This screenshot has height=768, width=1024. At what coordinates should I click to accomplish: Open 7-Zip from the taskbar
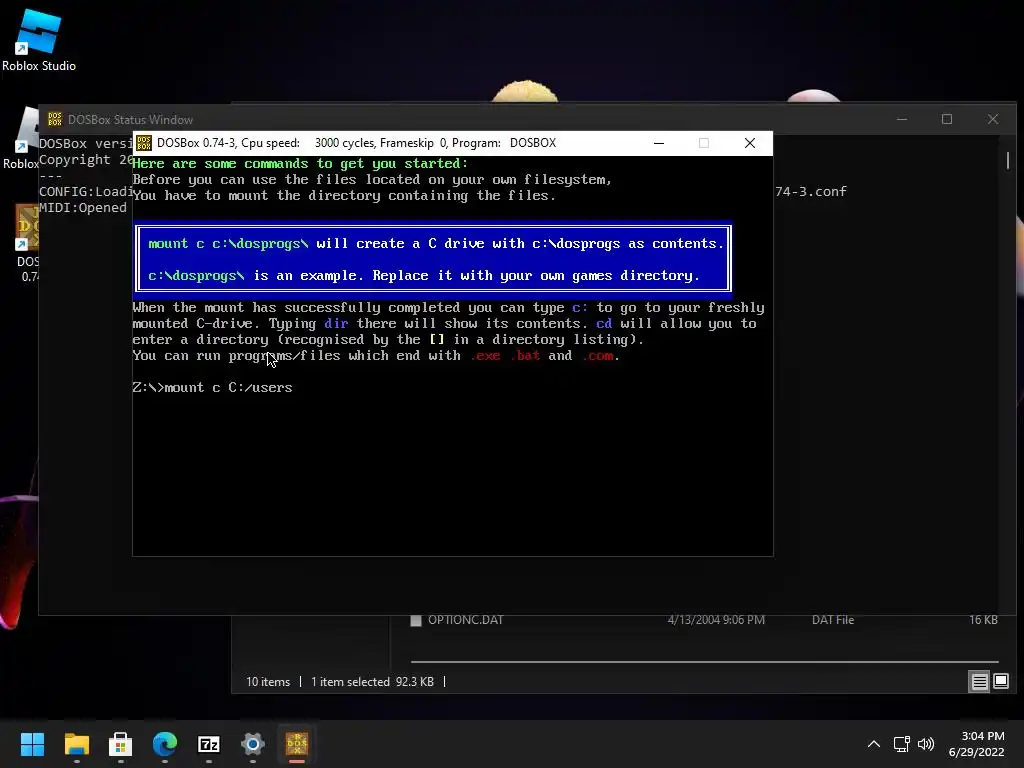[x=208, y=744]
